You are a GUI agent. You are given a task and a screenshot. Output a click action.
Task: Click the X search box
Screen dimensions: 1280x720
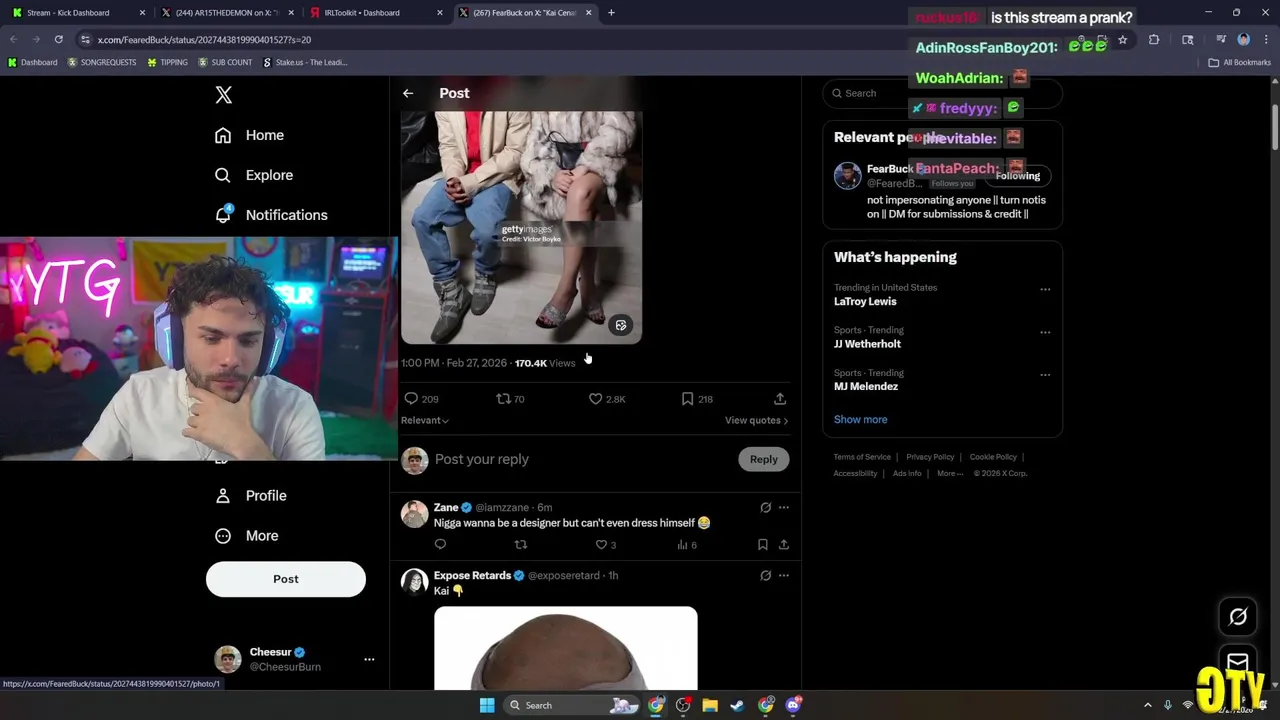pos(942,93)
